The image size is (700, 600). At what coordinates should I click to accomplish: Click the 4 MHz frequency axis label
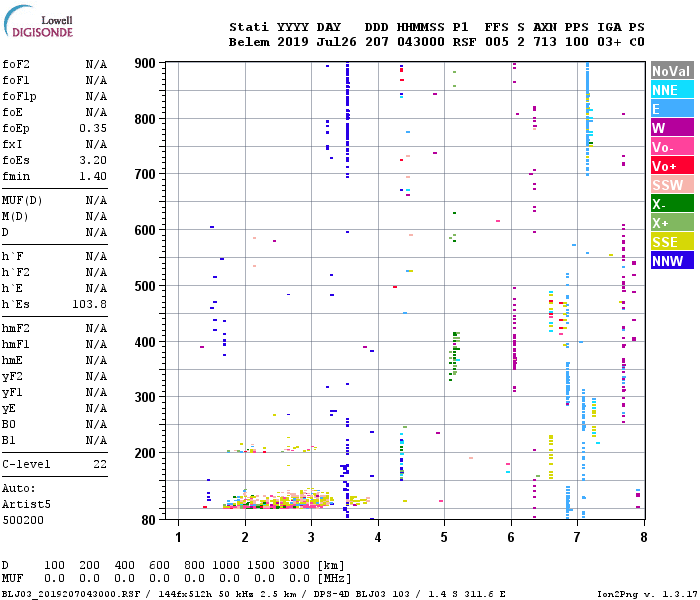pos(378,537)
